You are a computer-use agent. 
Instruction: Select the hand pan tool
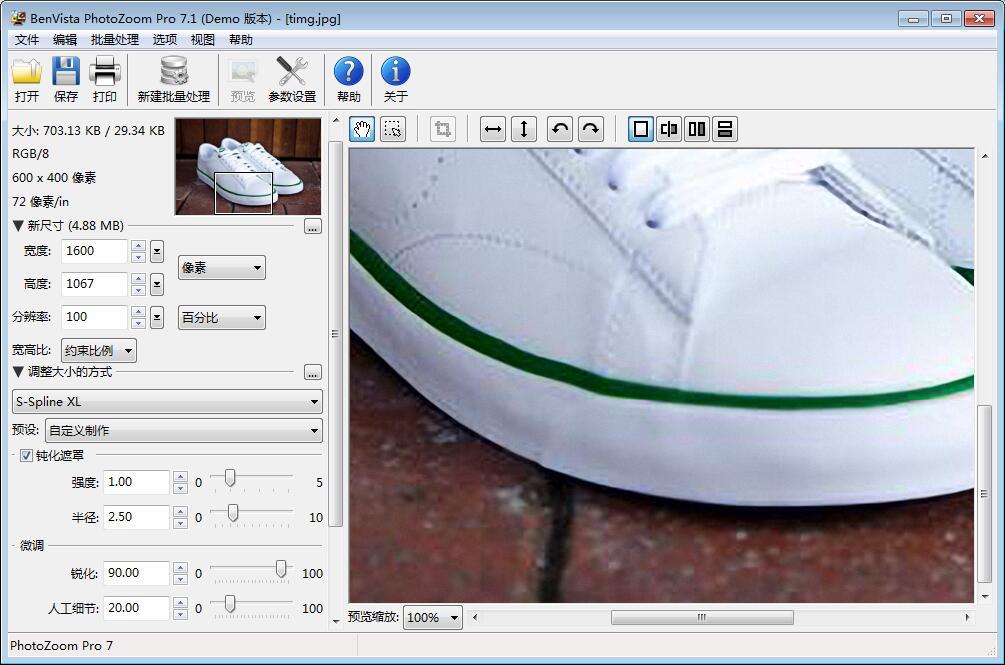point(362,129)
